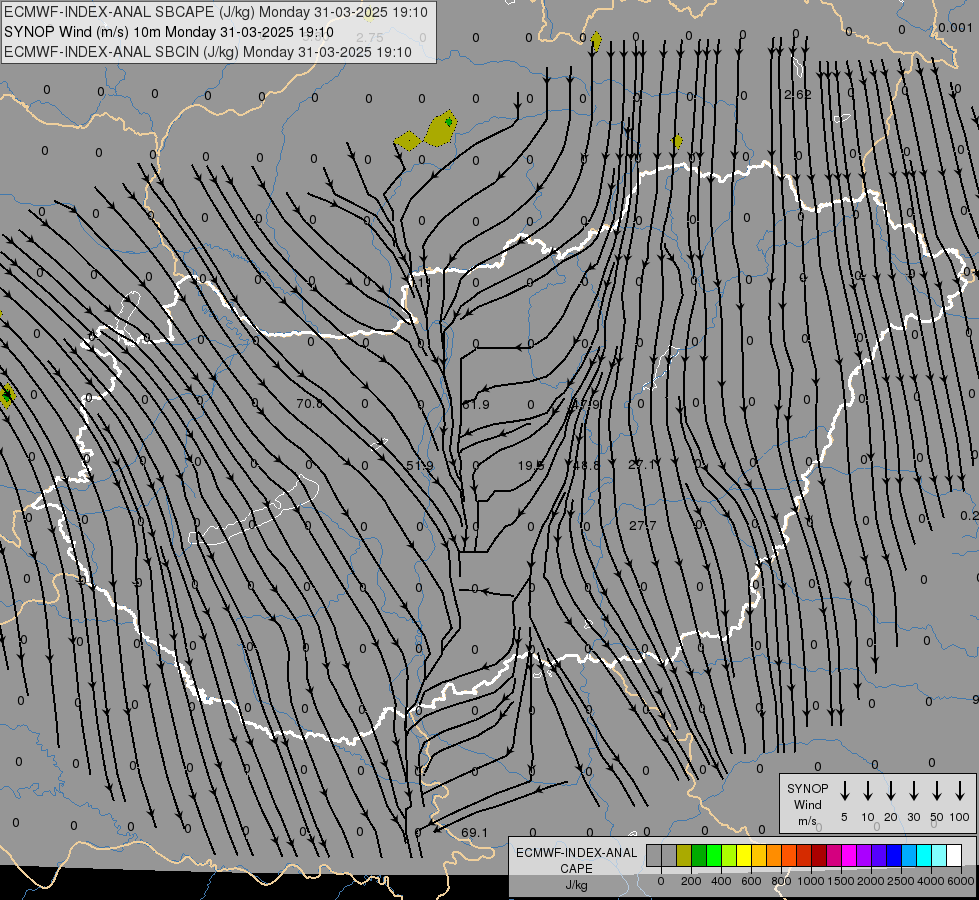Click the 0.001 value in top-right corner
Screen dimensions: 979x900
(955, 27)
